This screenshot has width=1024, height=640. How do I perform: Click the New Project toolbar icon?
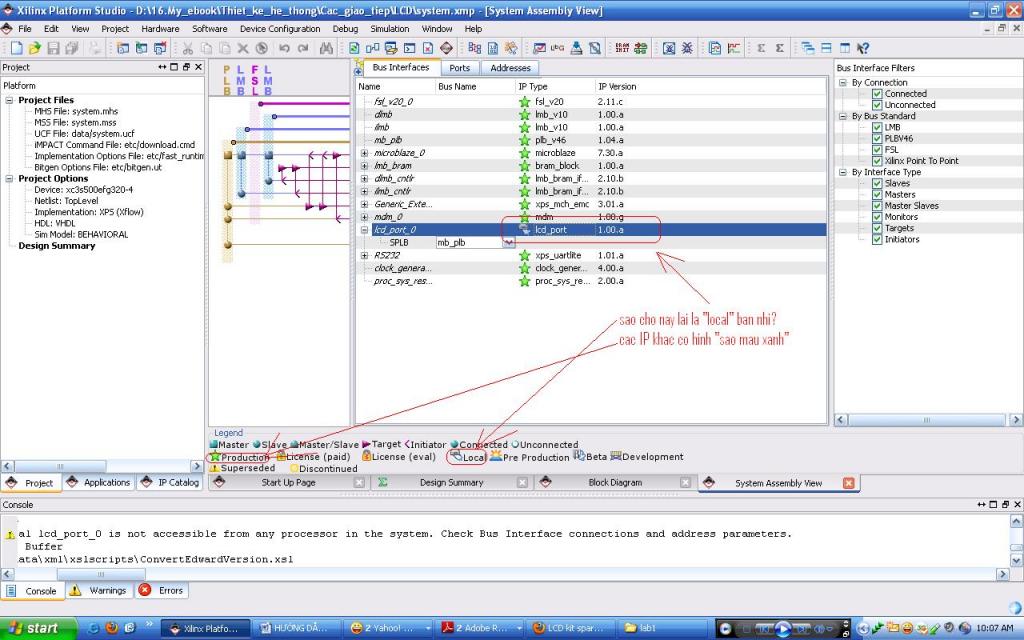click(x=17, y=48)
